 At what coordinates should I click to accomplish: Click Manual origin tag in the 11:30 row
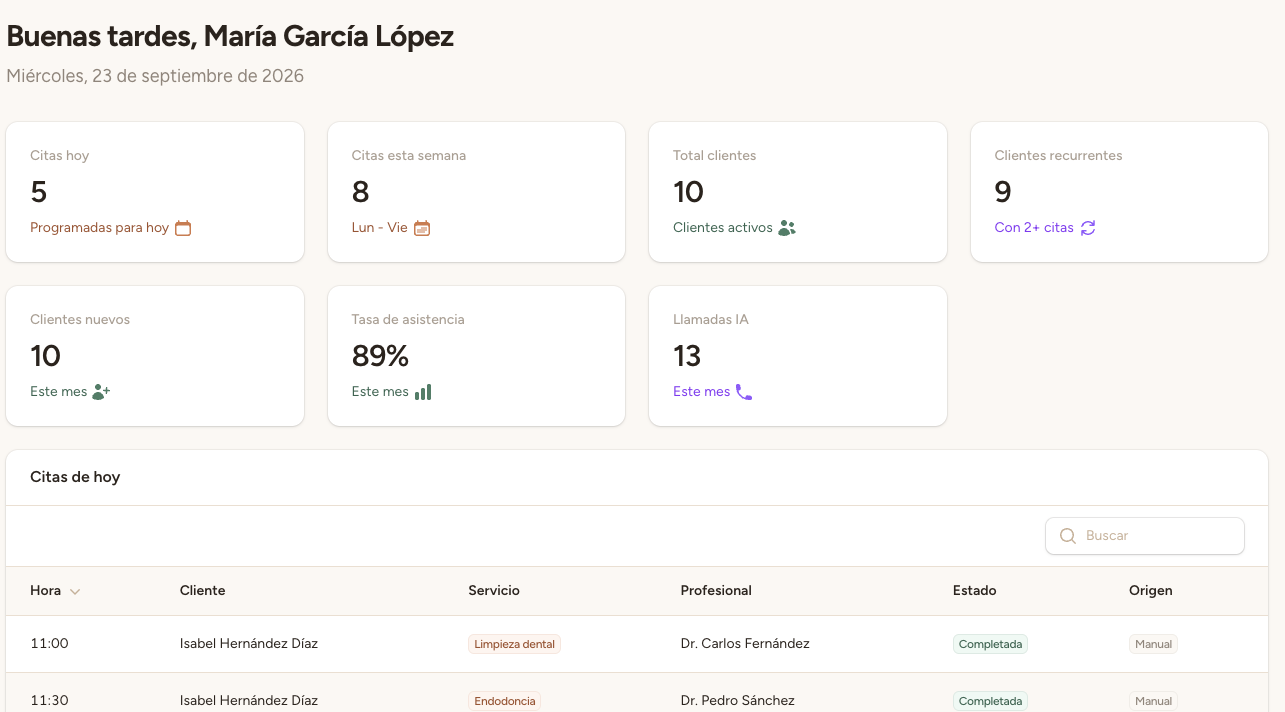1153,701
